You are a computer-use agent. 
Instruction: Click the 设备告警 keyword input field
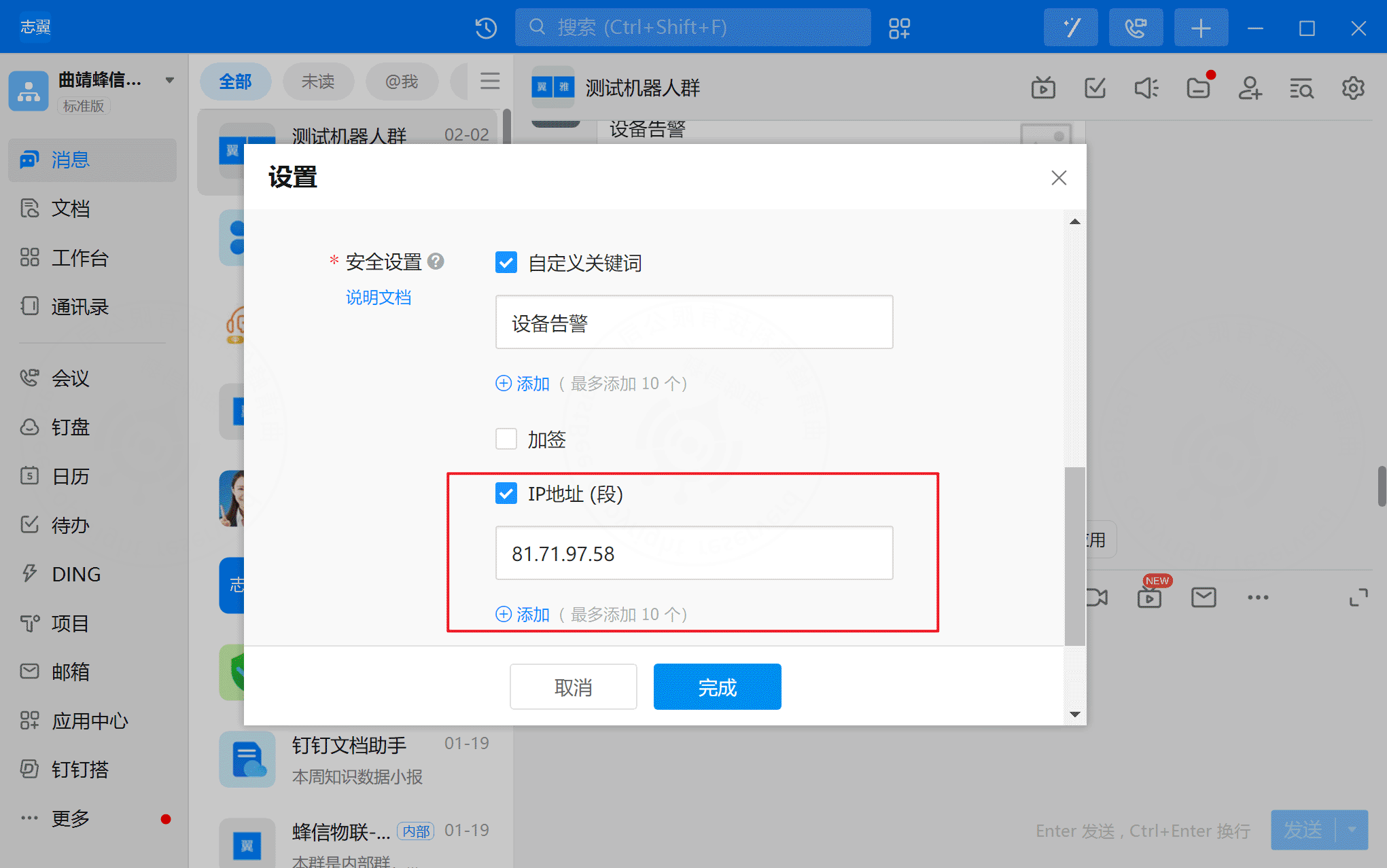tap(694, 323)
